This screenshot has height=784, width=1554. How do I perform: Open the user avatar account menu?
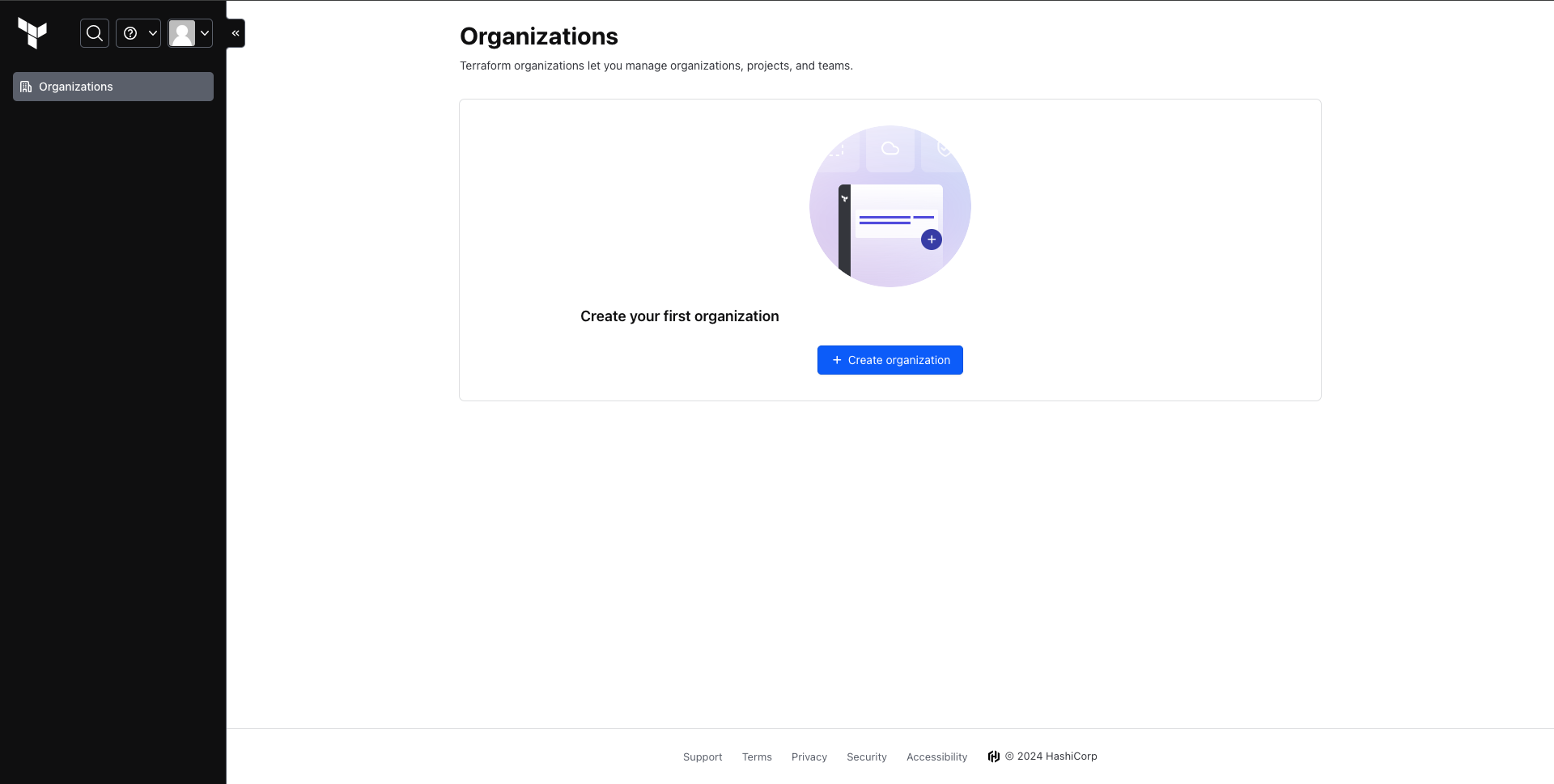190,33
